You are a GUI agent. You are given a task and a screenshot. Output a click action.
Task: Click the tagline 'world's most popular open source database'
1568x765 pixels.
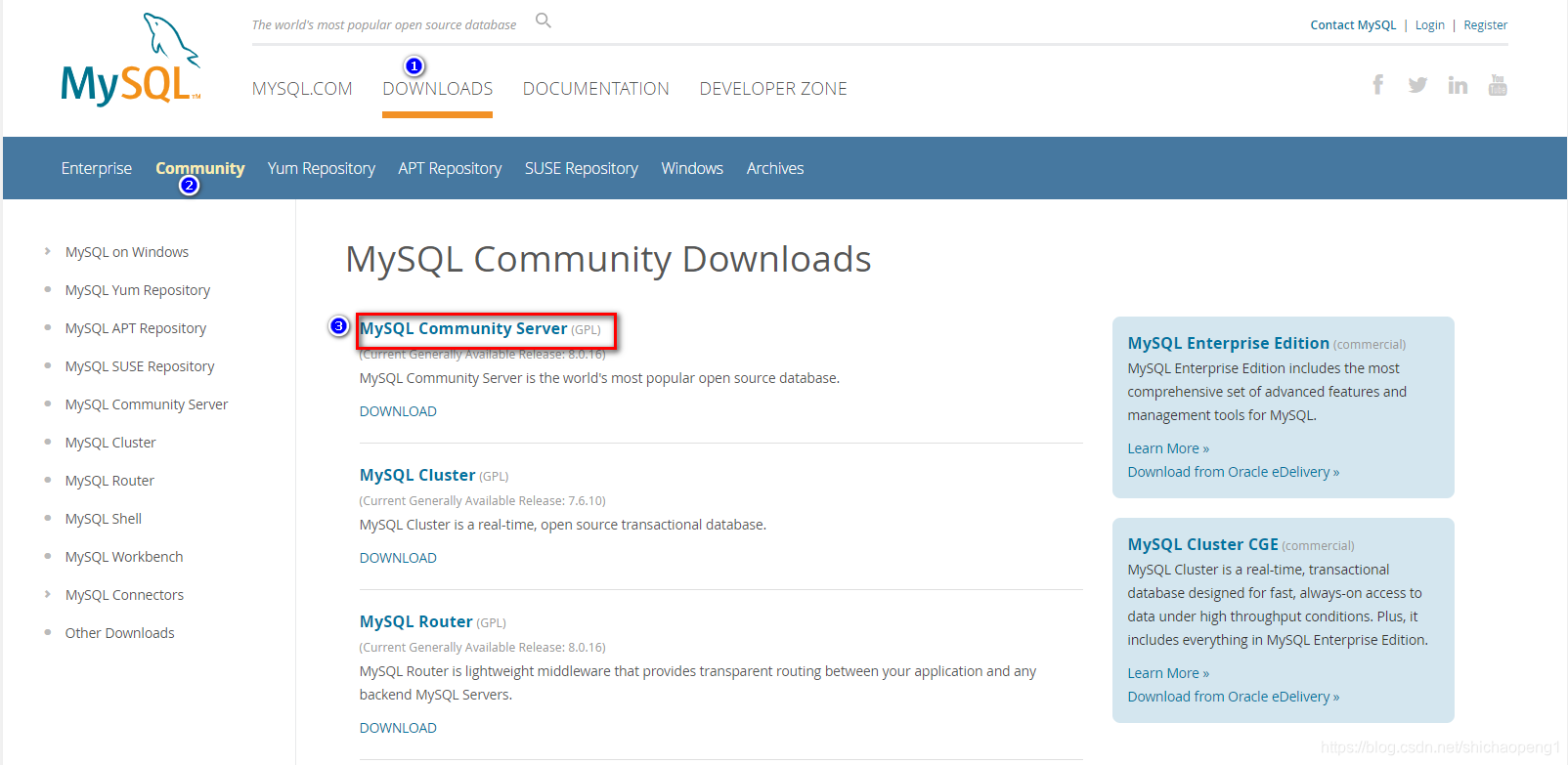[384, 25]
